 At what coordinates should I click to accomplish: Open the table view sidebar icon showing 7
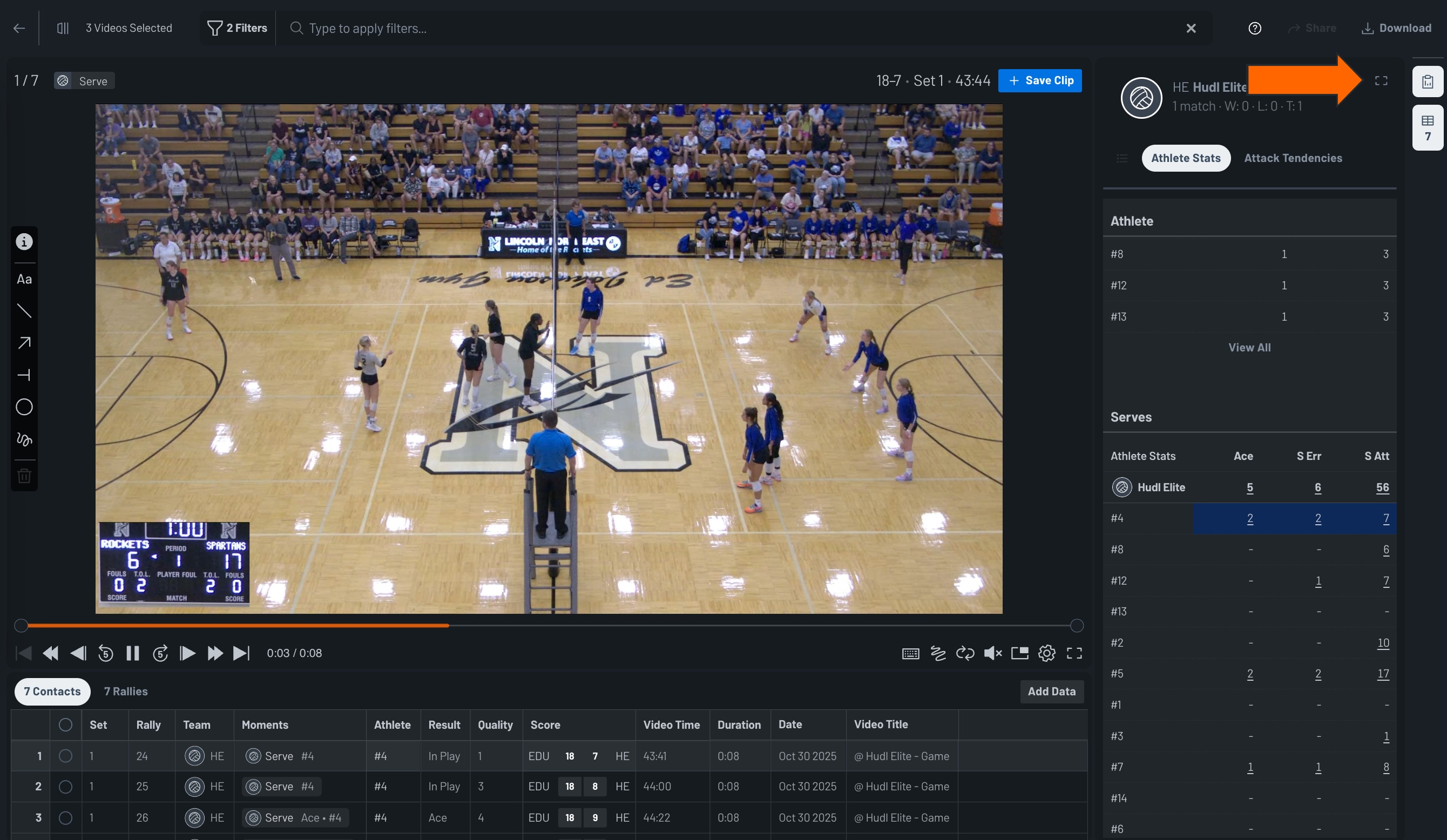point(1428,128)
